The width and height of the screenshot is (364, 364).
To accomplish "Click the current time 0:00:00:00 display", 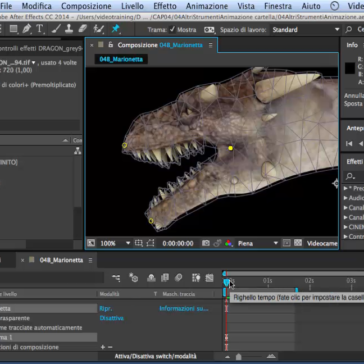I will pos(178,244).
